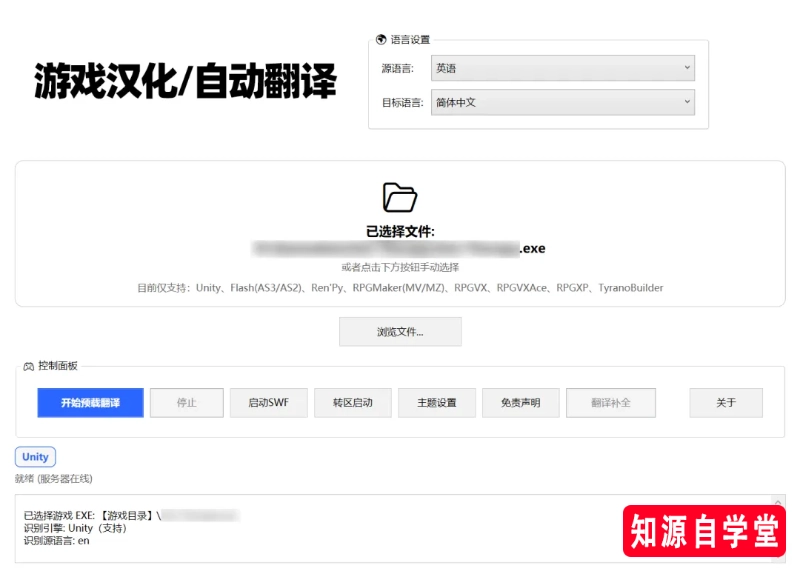Click the log scrollbar up arrow
The image size is (800, 574).
tap(779, 502)
